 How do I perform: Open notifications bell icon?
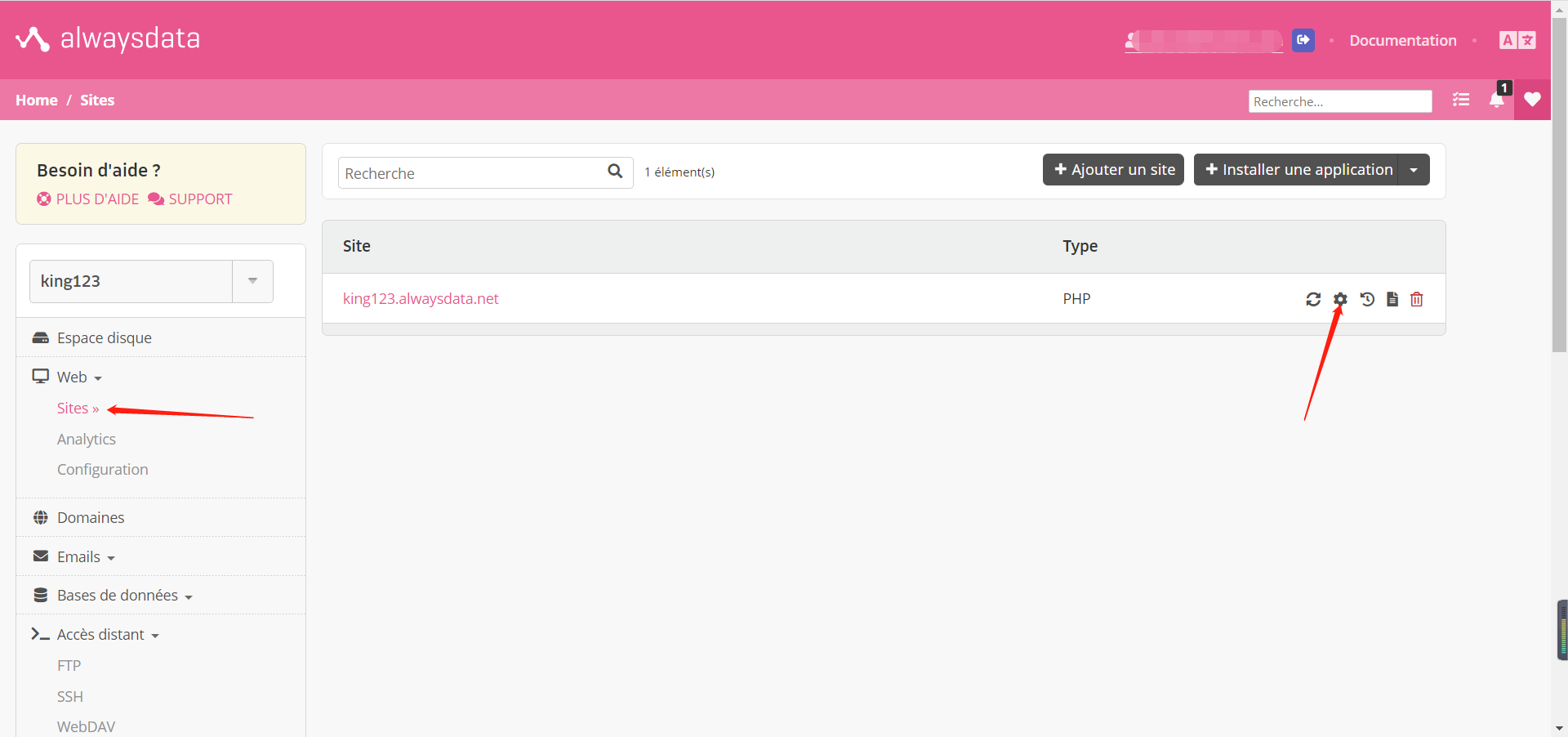[1496, 100]
